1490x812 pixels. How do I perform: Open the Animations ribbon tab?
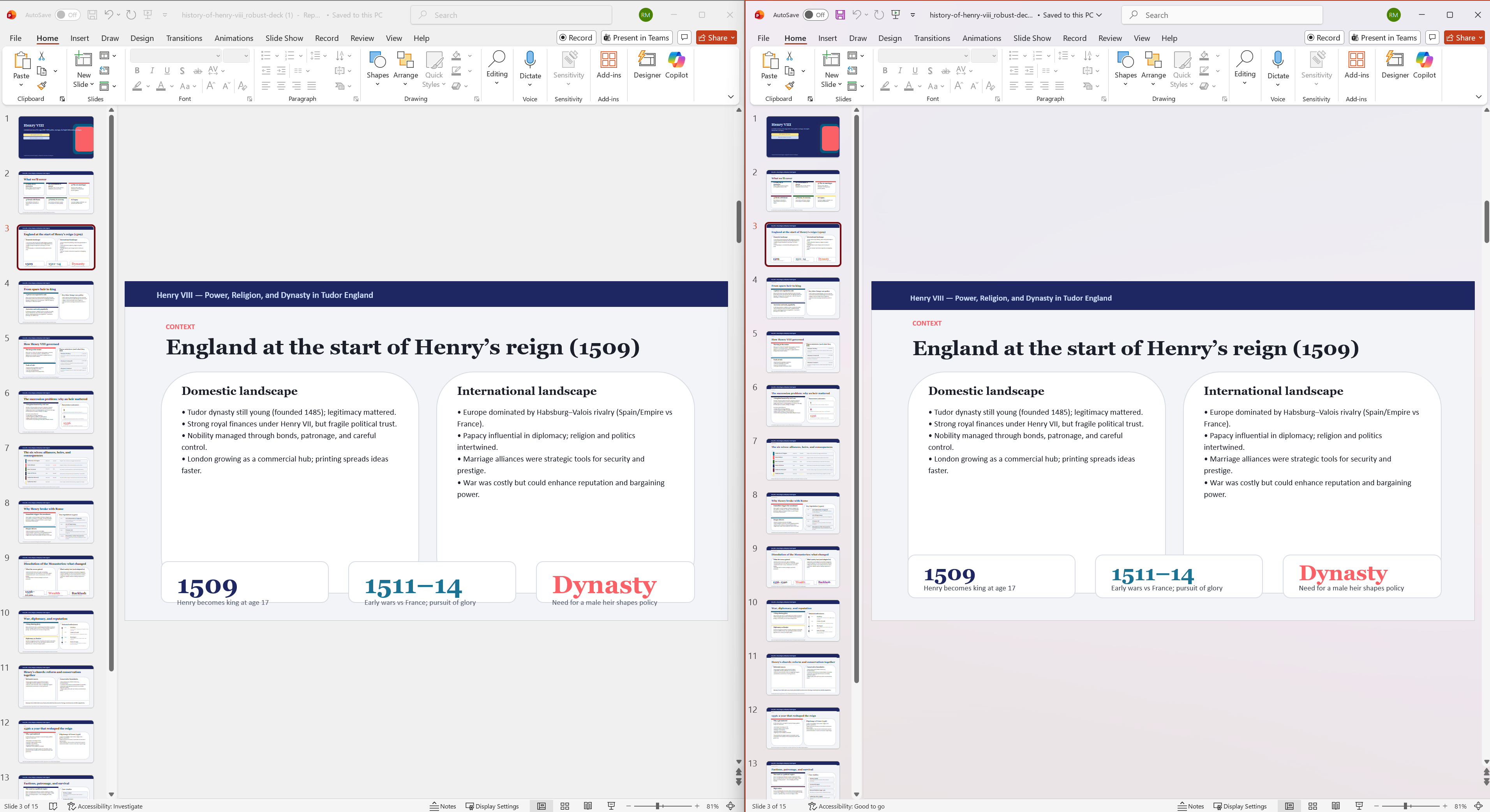[x=233, y=38]
